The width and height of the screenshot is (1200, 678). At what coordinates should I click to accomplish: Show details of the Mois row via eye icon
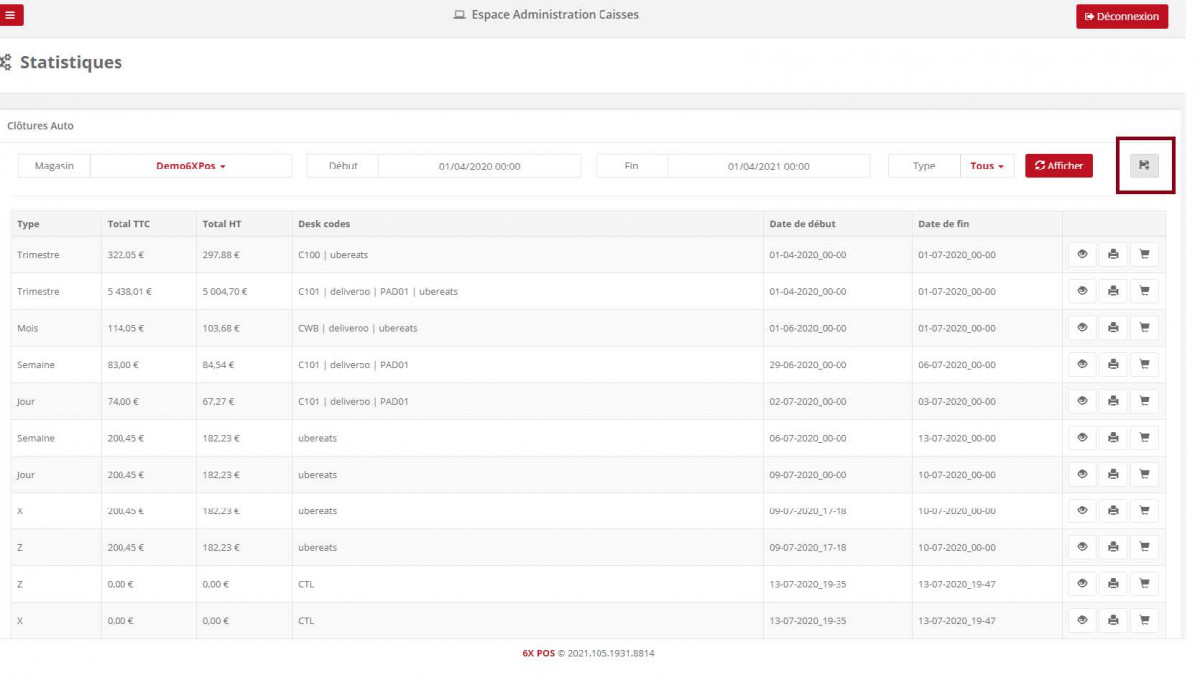pos(1082,328)
